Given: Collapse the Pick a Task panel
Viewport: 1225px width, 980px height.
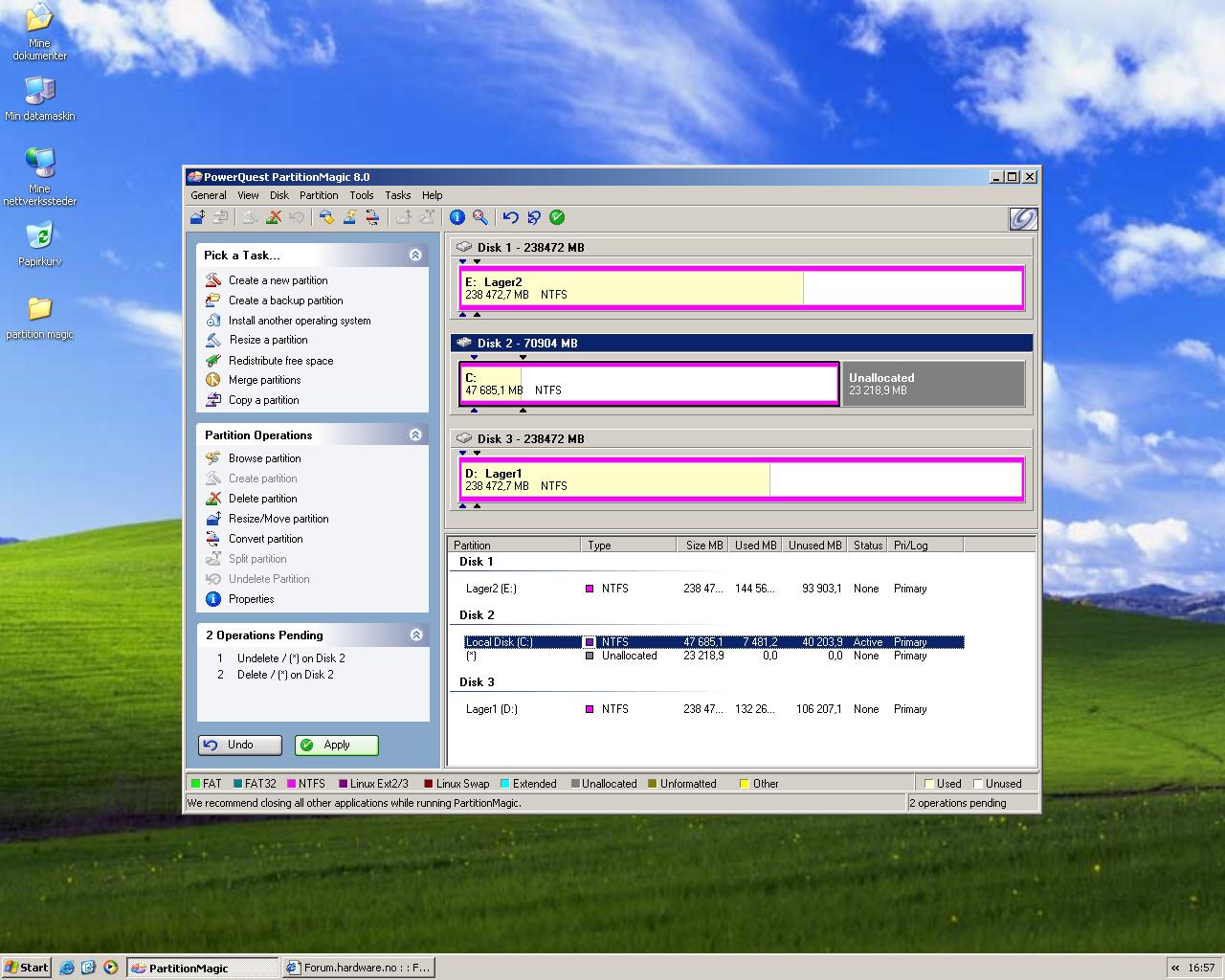Looking at the screenshot, I should point(415,255).
